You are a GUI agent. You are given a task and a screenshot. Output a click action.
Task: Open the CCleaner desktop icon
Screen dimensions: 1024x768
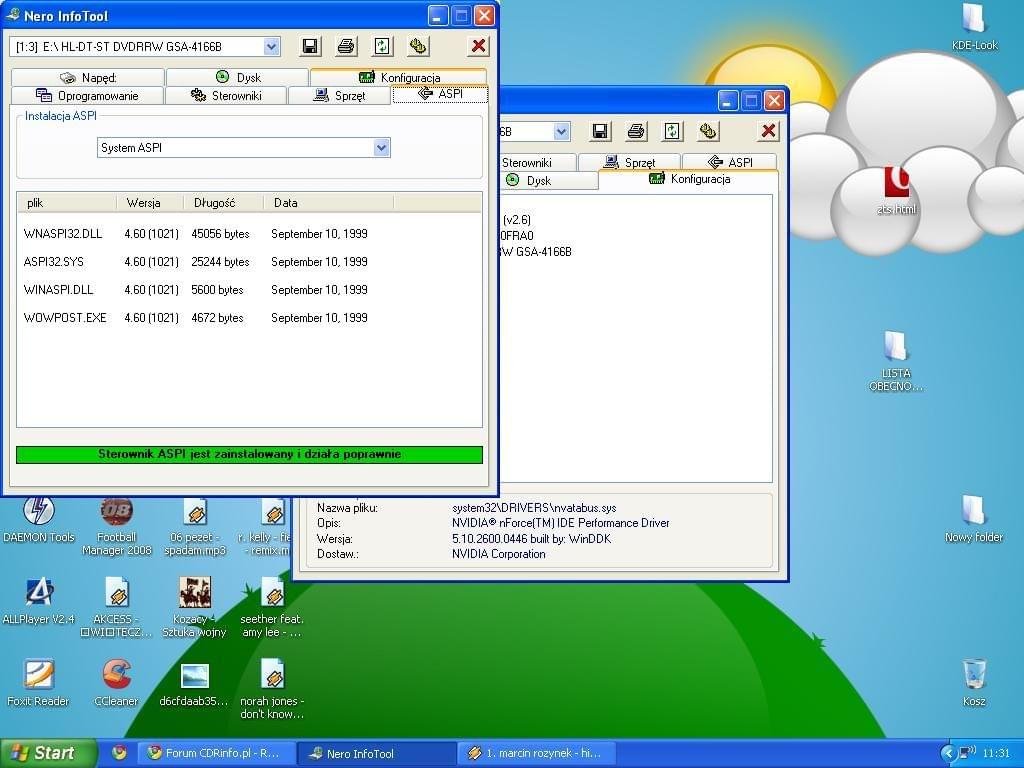(x=116, y=684)
